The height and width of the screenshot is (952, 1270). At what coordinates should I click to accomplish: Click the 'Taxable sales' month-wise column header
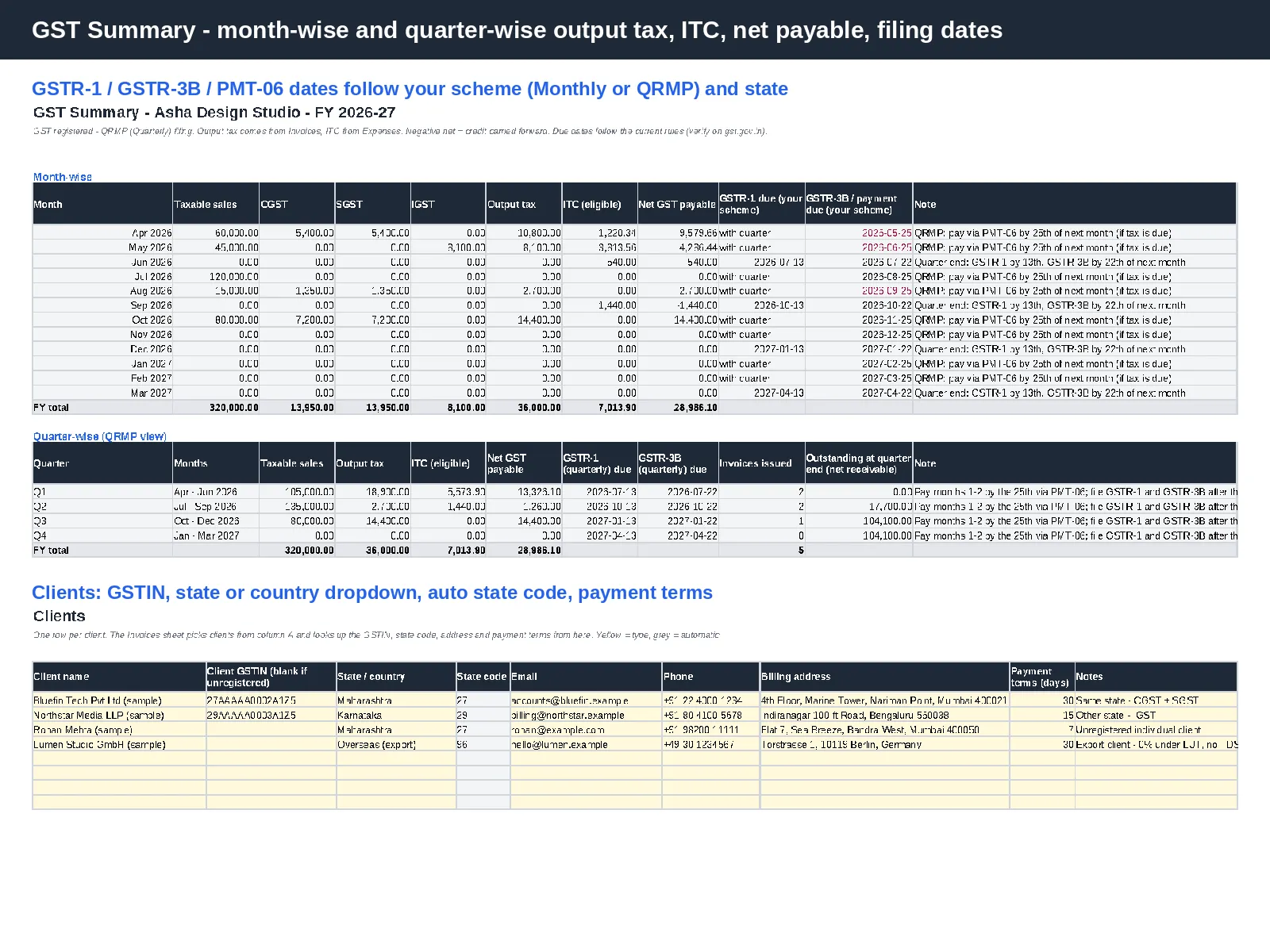coord(216,204)
